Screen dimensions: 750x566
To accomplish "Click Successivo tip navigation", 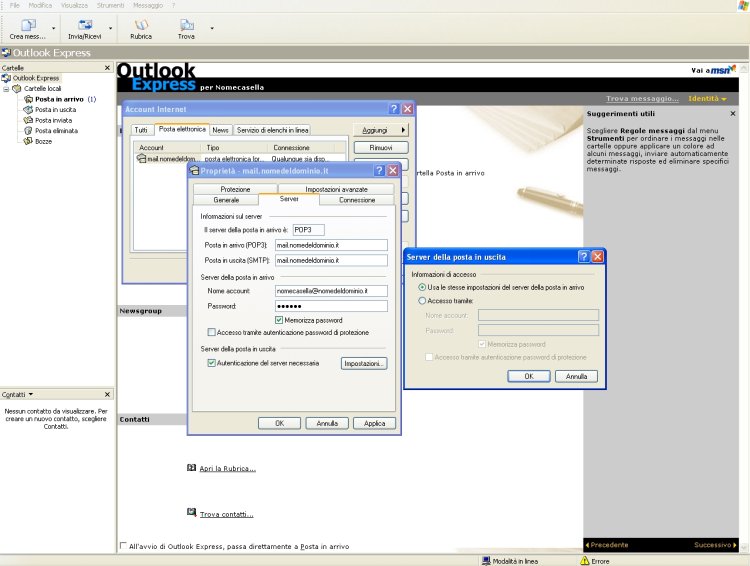I will 715,545.
